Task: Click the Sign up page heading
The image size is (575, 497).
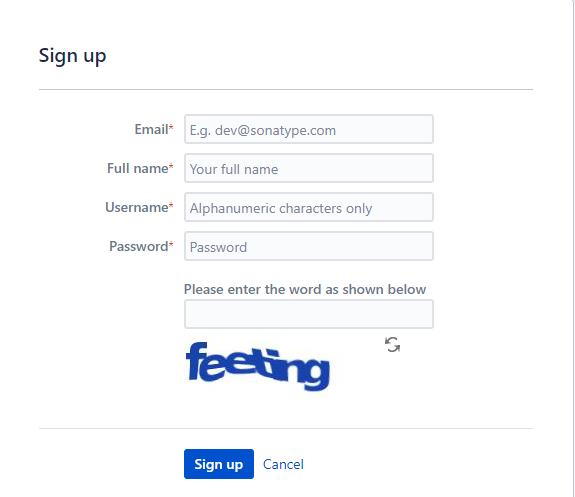Action: coord(73,56)
